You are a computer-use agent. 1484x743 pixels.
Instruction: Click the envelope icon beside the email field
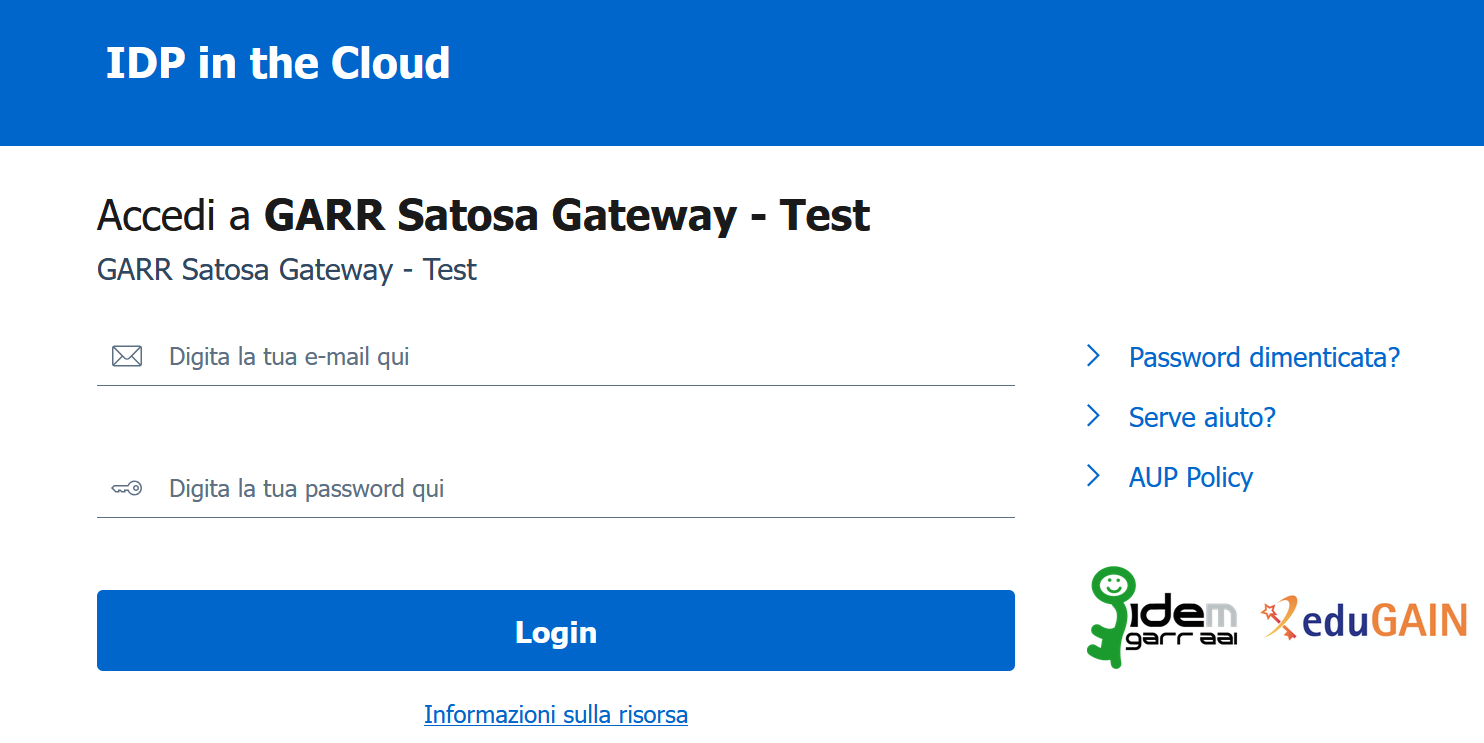126,355
